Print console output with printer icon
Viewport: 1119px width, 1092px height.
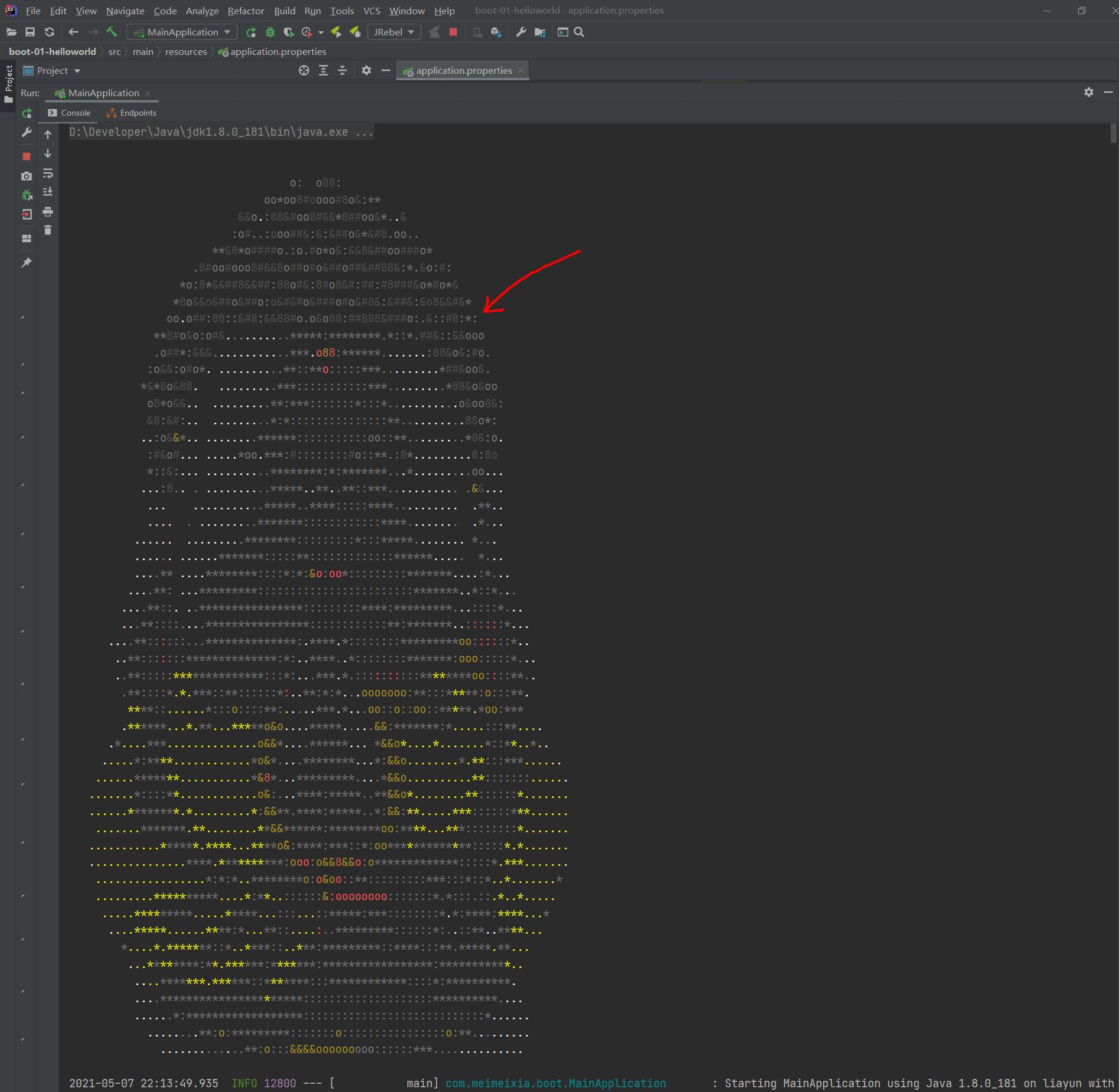click(x=48, y=211)
